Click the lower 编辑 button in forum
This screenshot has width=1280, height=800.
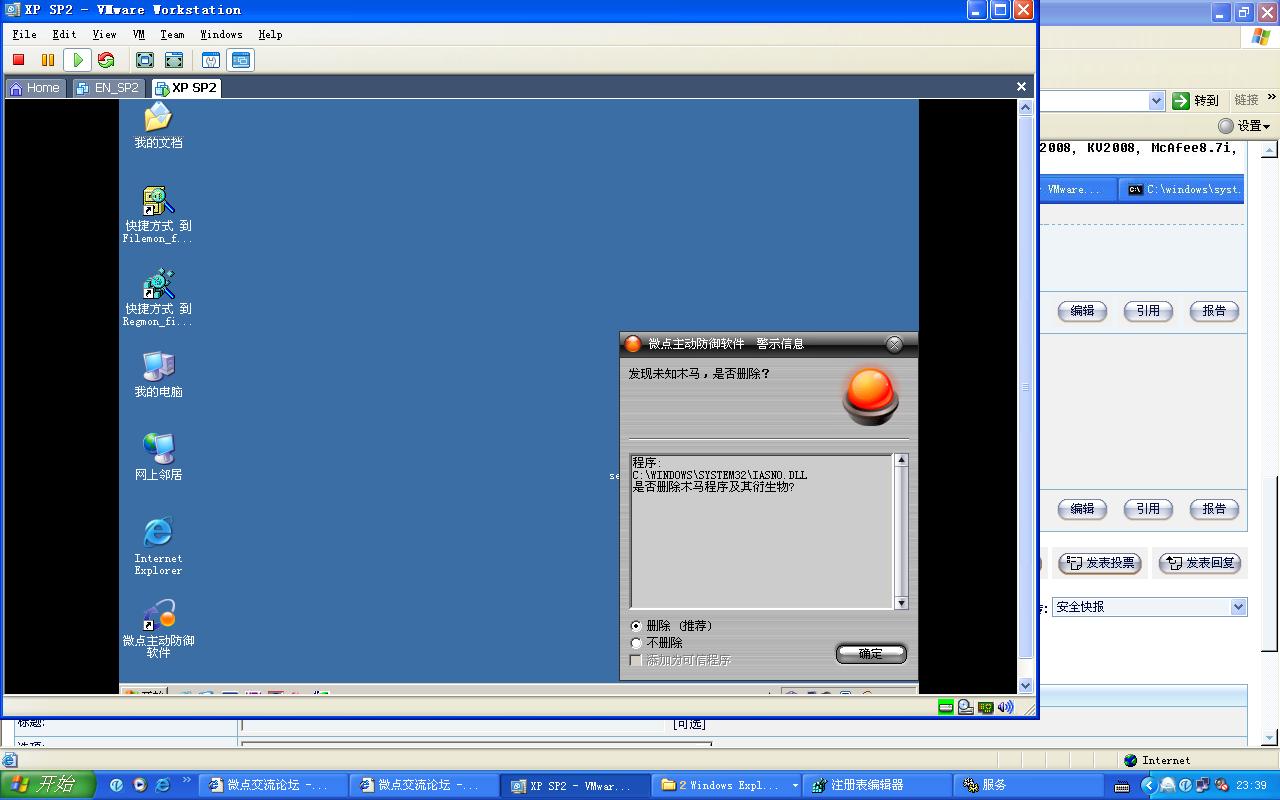click(x=1082, y=509)
